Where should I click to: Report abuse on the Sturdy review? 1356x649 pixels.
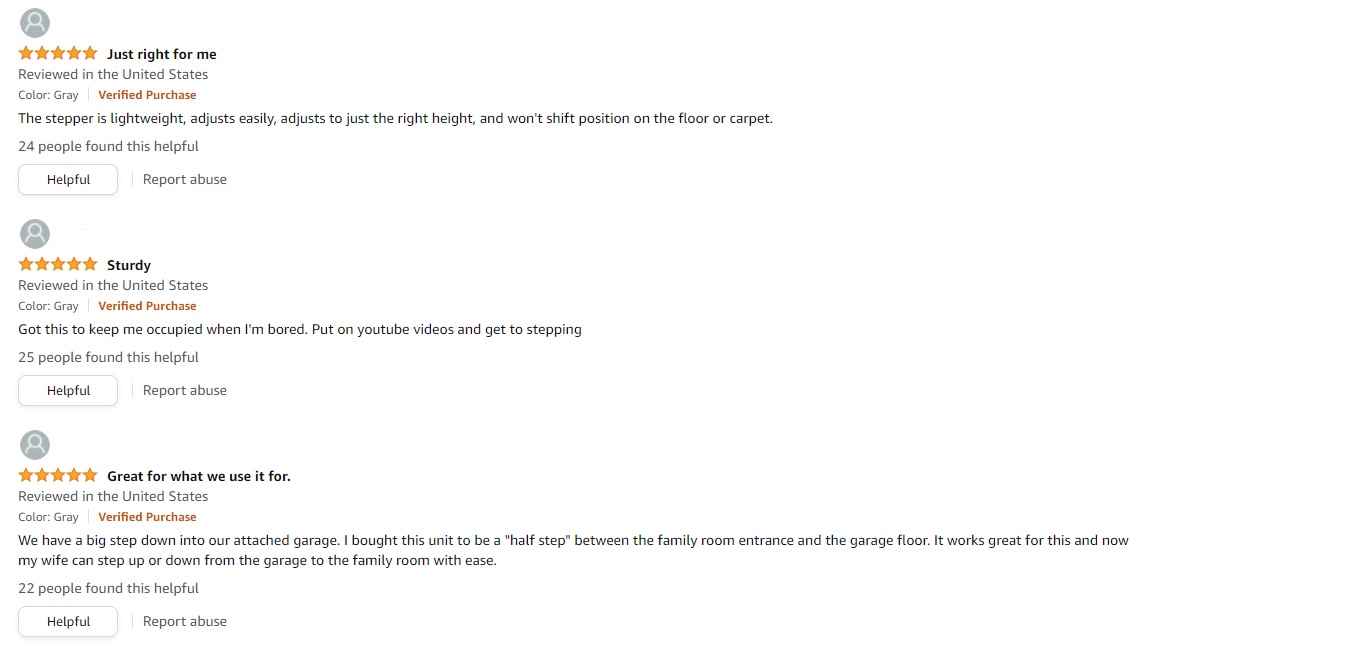click(185, 391)
